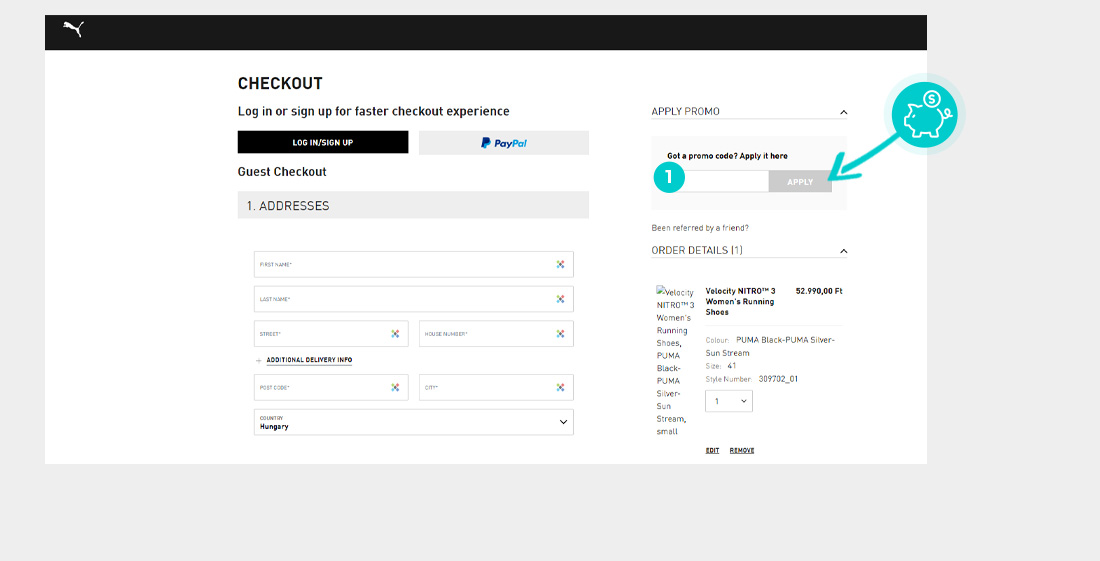Click the LOG IN/SIGN UP button

(x=323, y=142)
